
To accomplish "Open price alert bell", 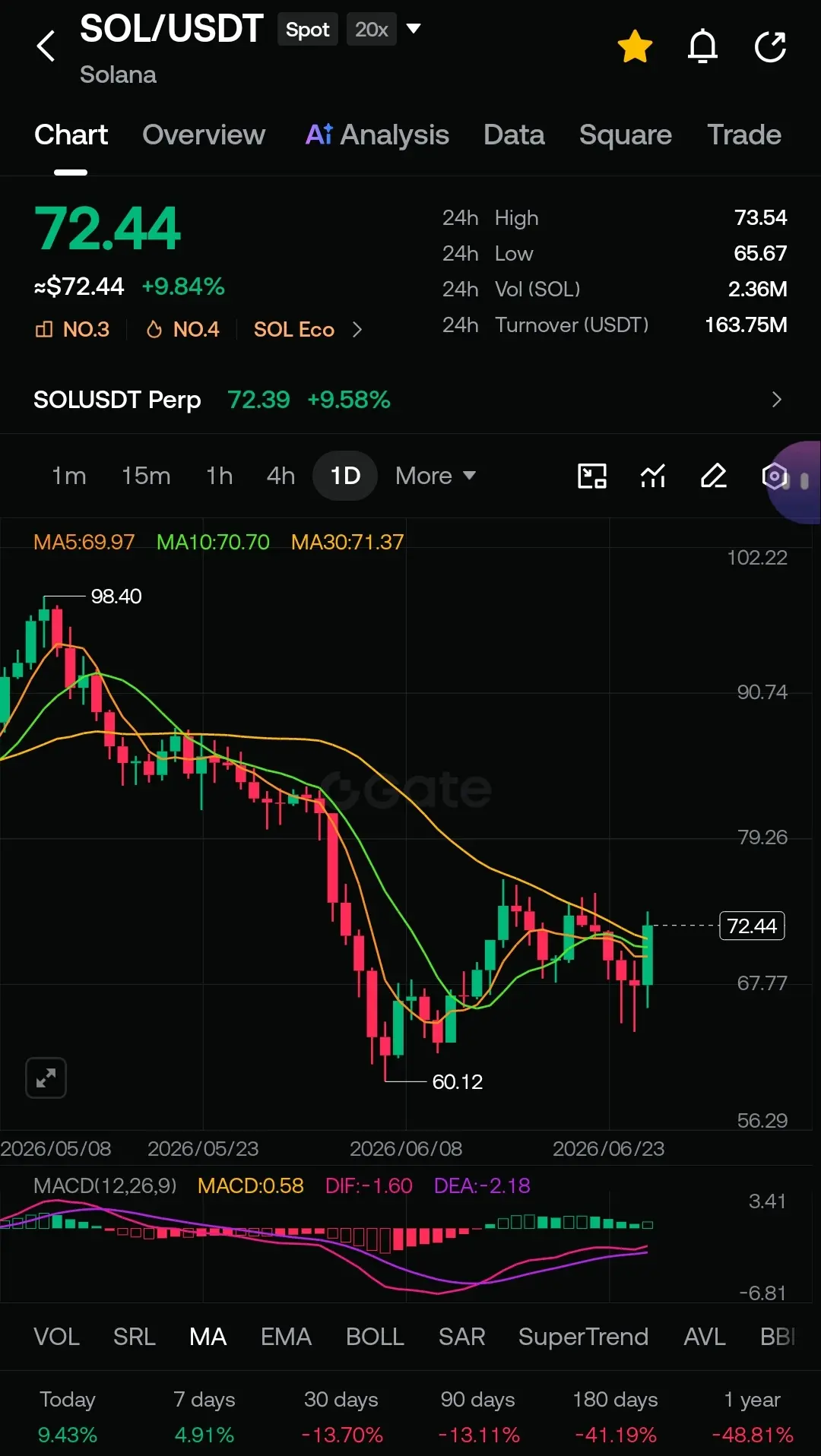I will click(x=702, y=46).
